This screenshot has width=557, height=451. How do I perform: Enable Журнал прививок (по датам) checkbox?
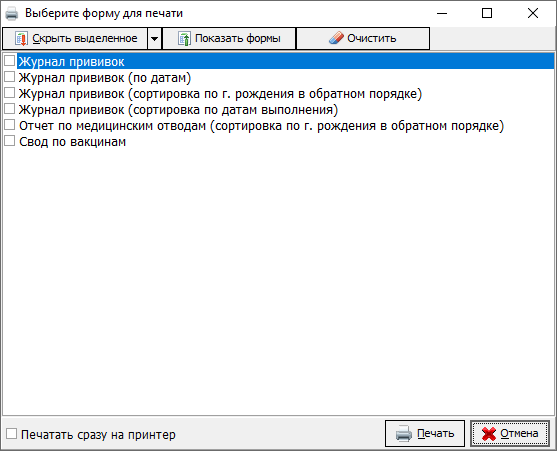coord(9,77)
